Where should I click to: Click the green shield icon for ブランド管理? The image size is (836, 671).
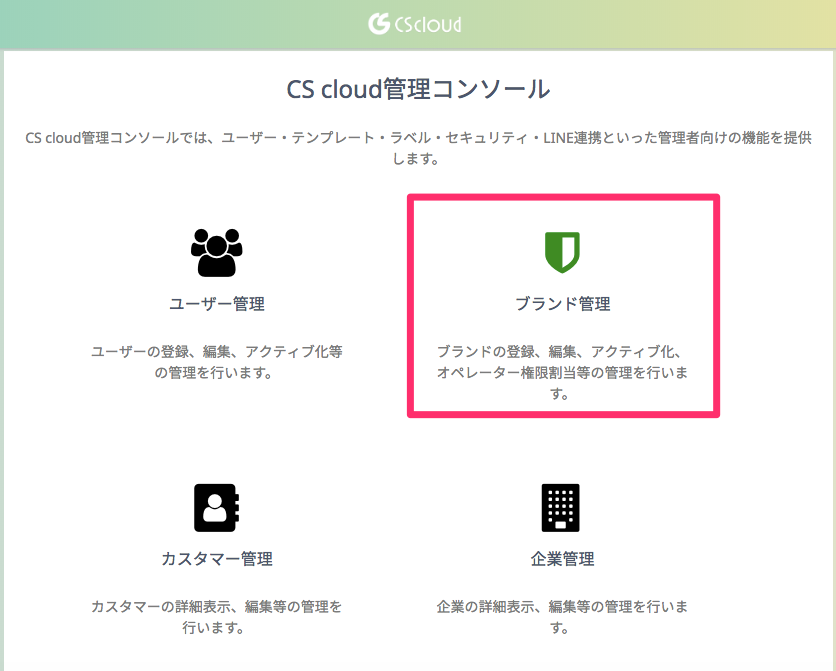click(562, 252)
